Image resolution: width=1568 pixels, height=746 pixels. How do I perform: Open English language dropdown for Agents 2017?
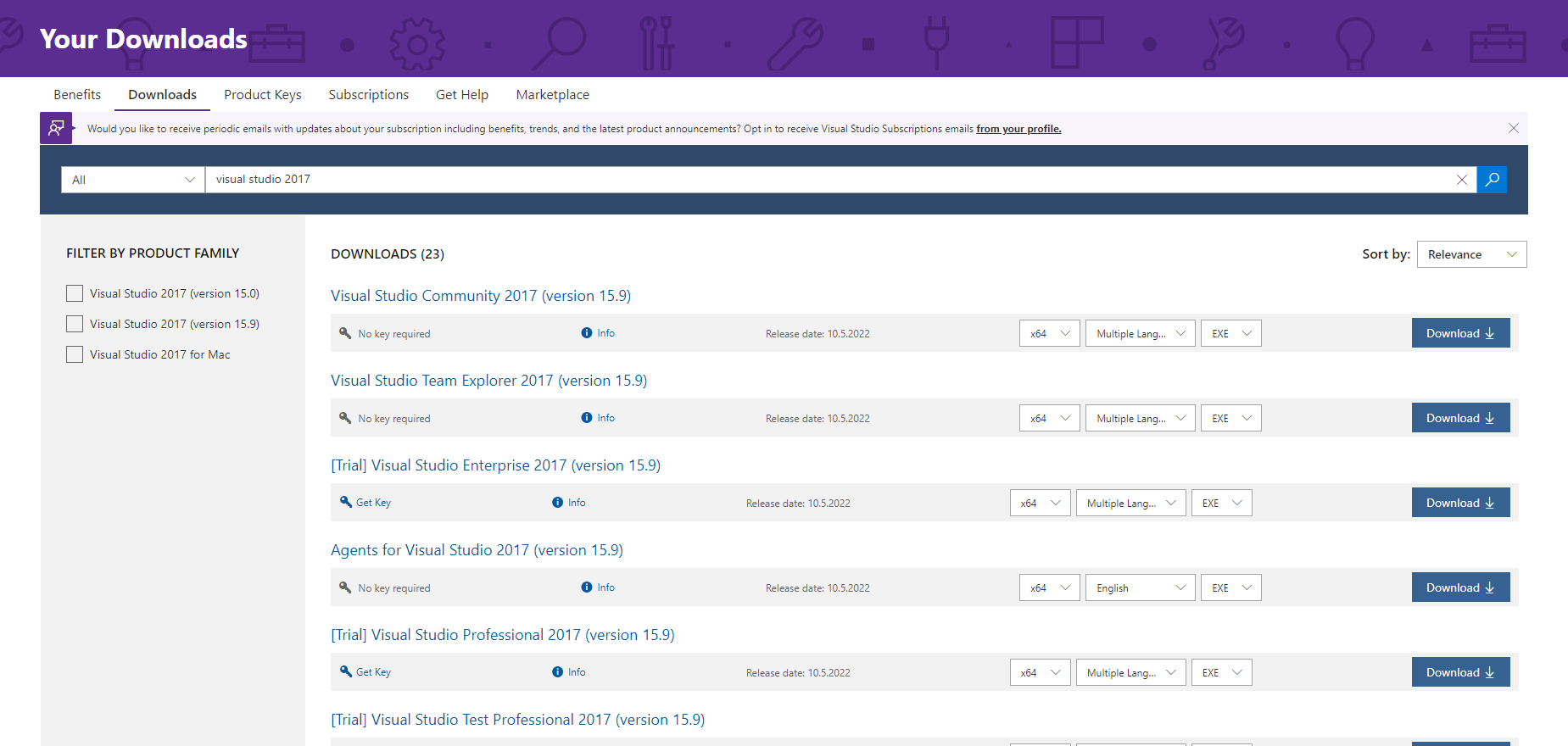click(x=1141, y=587)
